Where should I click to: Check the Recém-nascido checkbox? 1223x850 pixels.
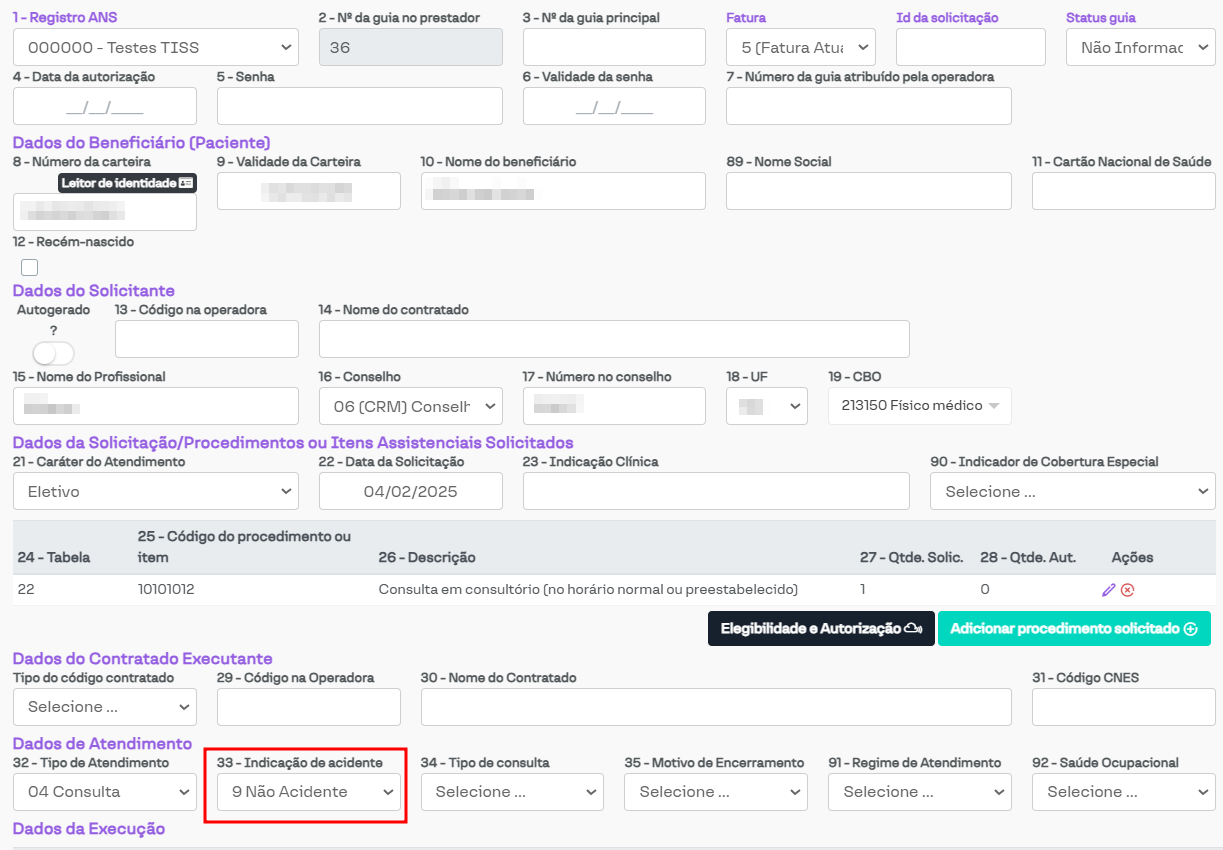(x=30, y=267)
